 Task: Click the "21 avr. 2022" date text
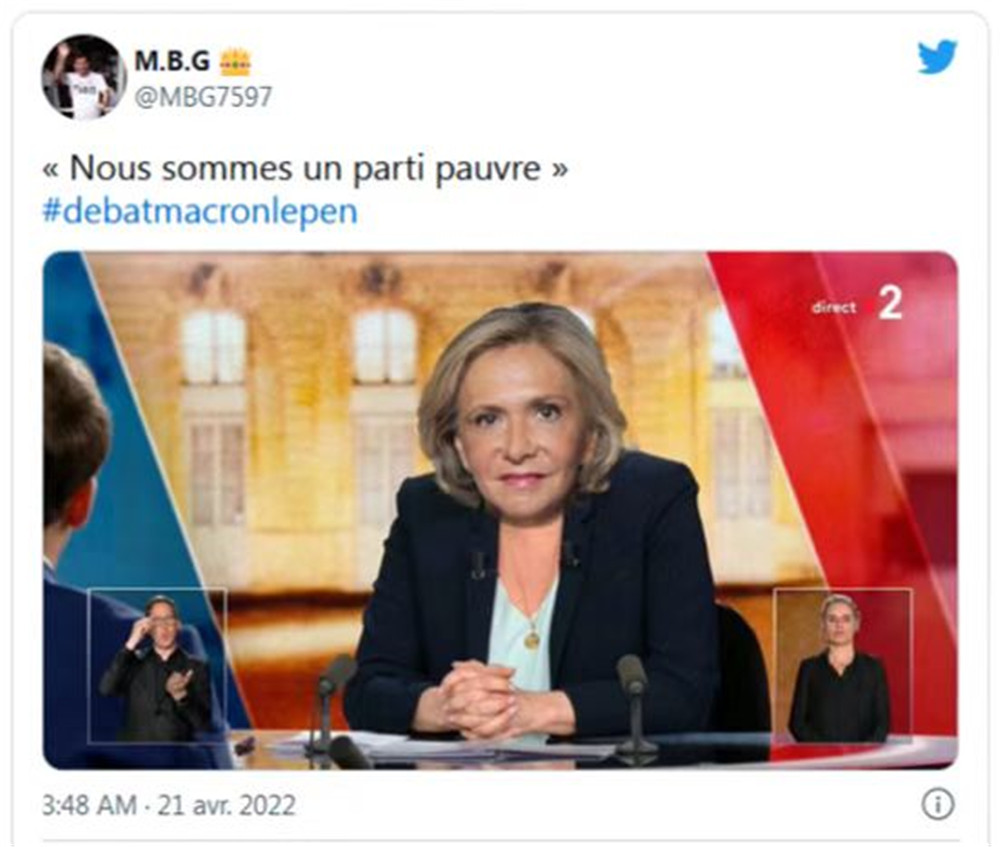click(x=226, y=805)
